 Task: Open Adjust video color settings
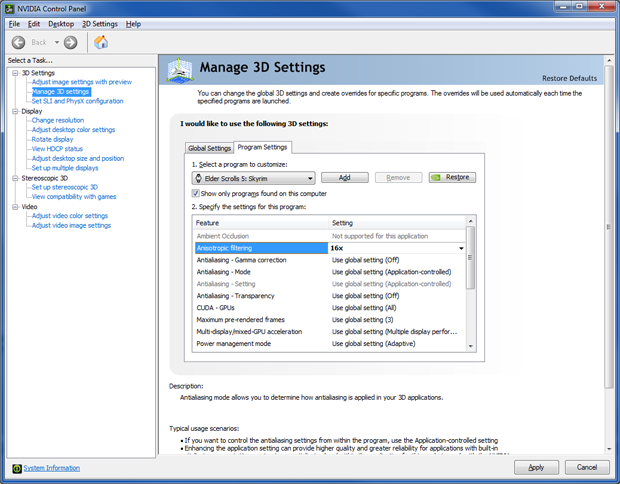click(x=70, y=216)
